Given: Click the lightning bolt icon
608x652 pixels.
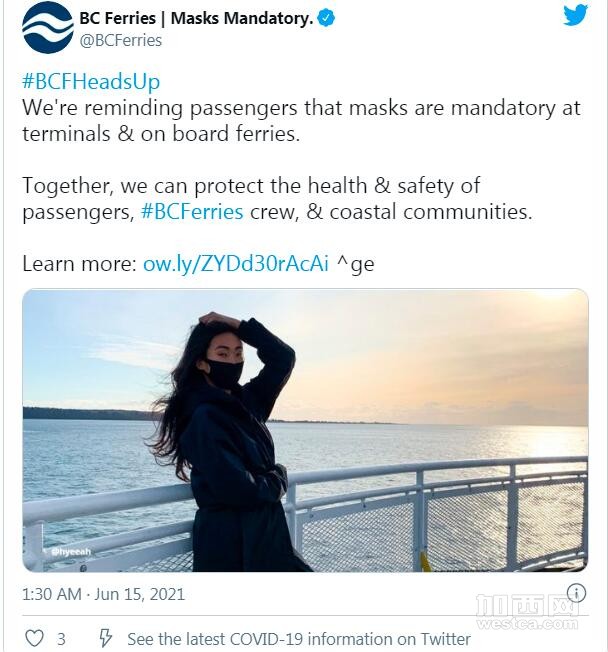Looking at the screenshot, I should [x=105, y=638].
